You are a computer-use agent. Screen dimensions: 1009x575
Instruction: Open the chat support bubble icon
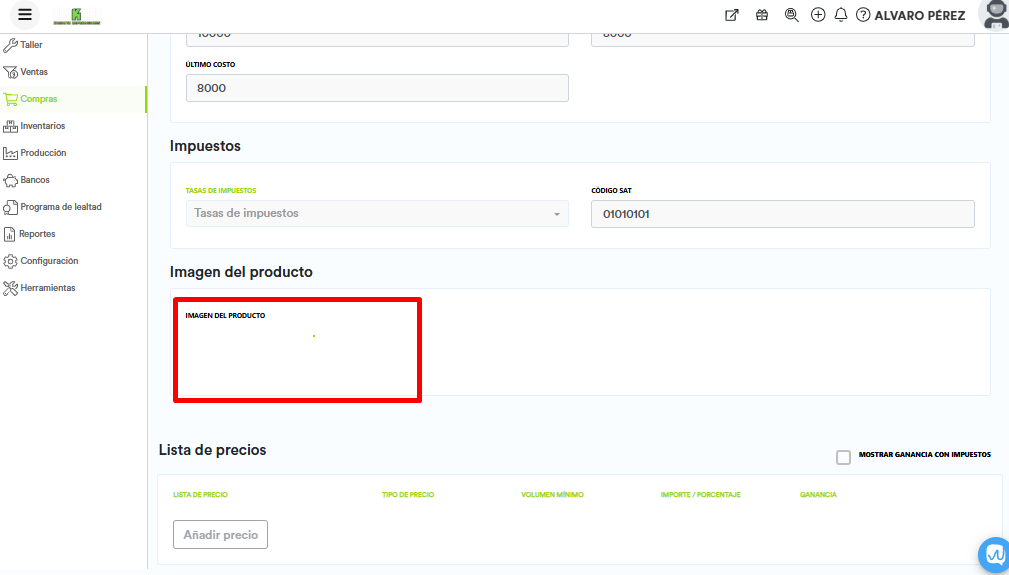coord(994,553)
